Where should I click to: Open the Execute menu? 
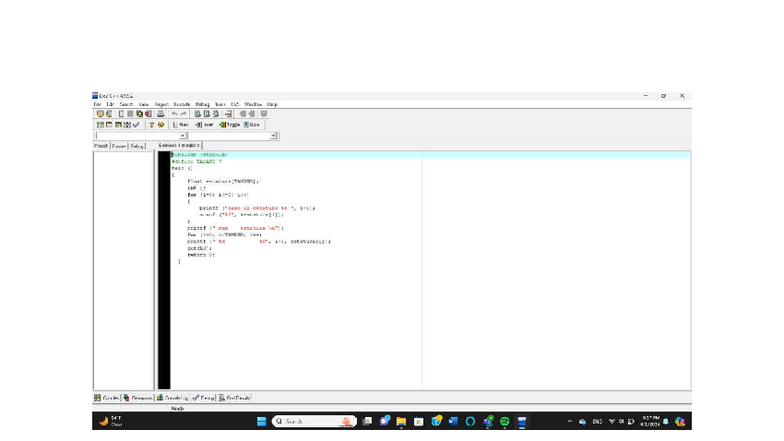tap(182, 104)
